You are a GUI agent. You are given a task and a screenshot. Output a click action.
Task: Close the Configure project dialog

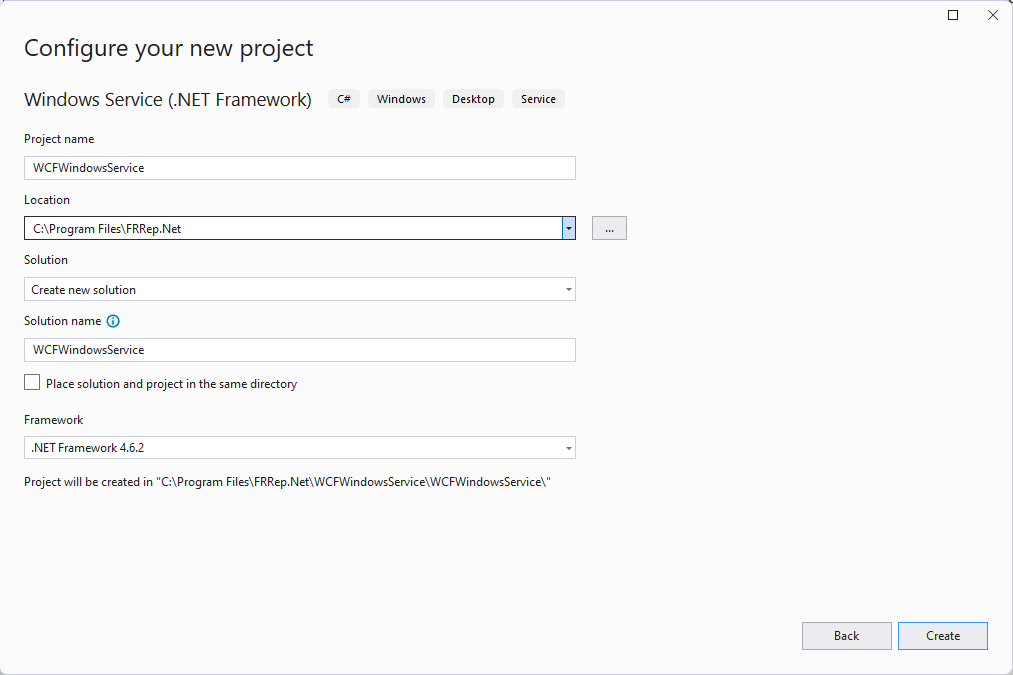(992, 15)
